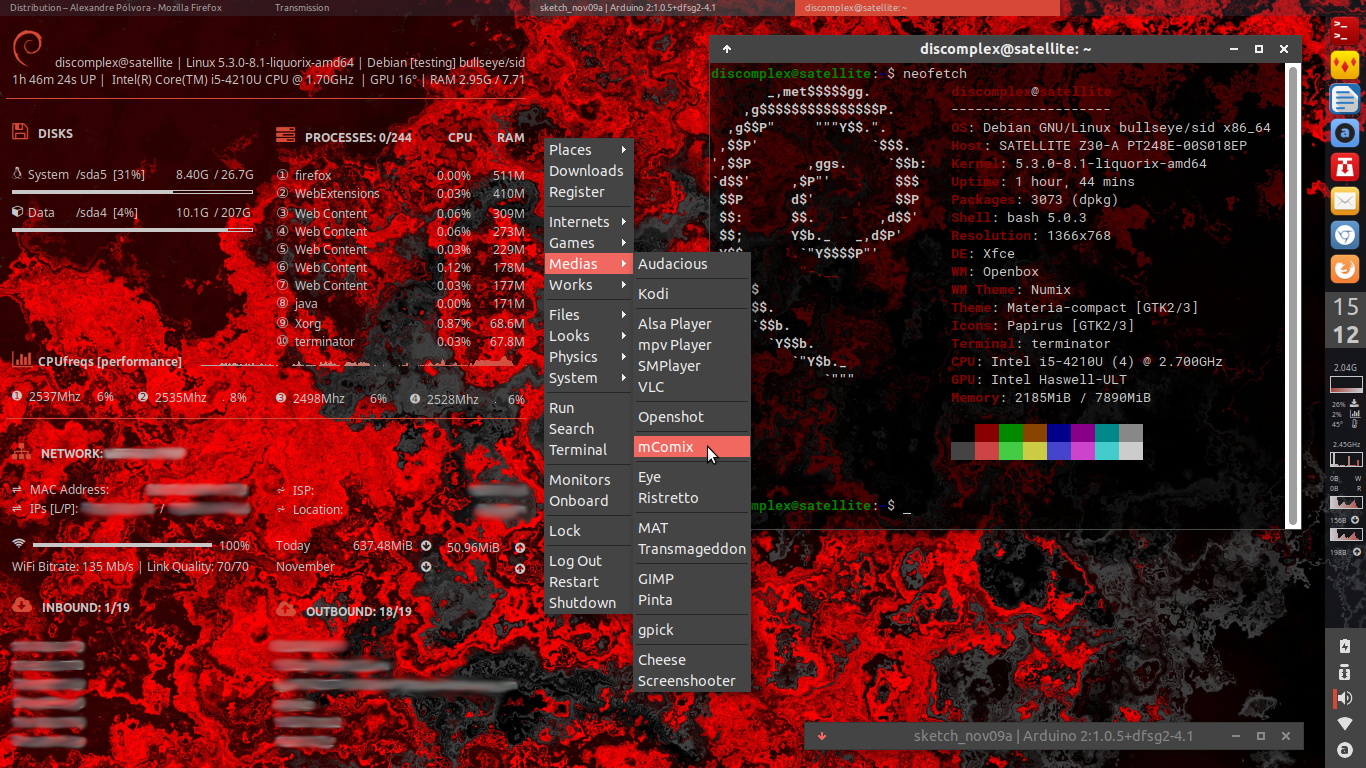
Task: Launch Chromium from the dock
Action: pyautogui.click(x=1345, y=235)
